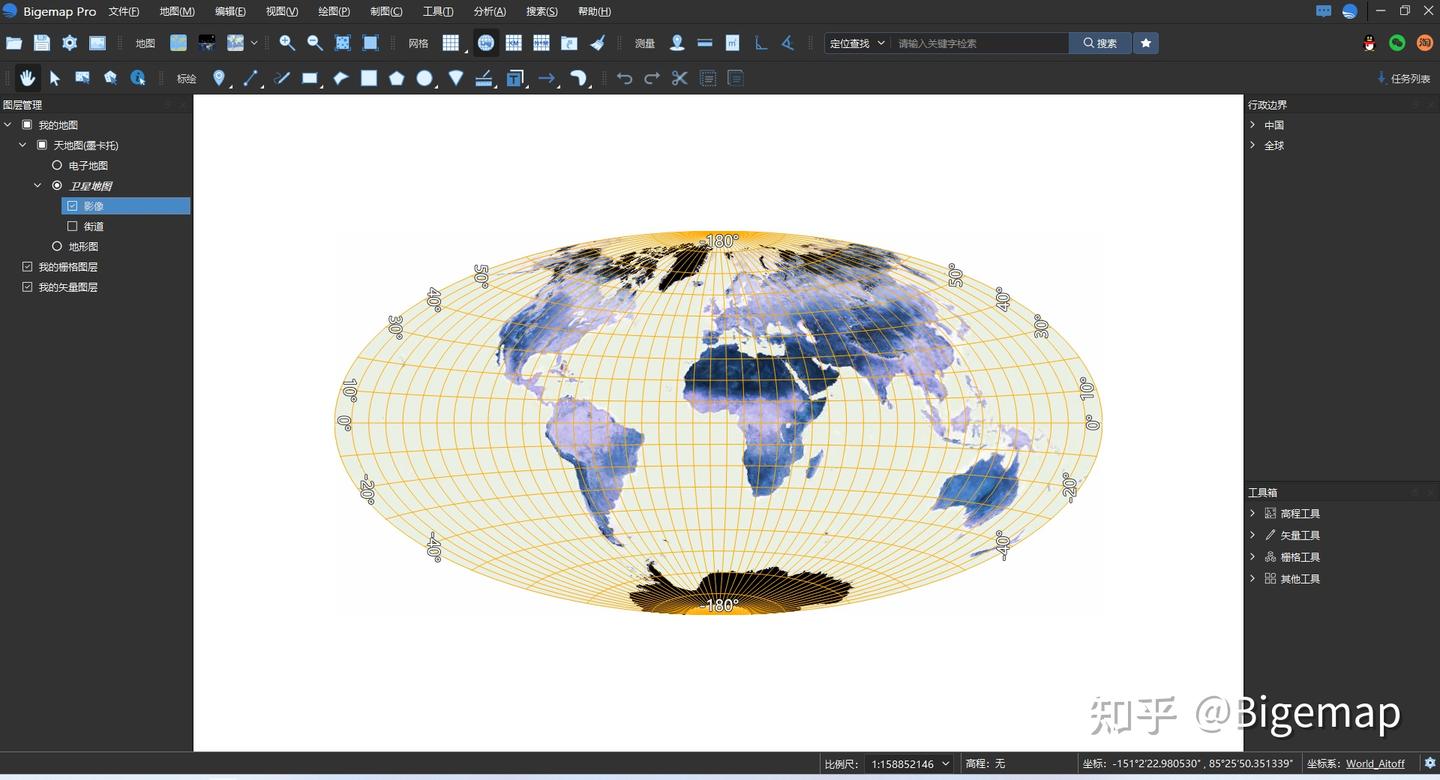1440x780 pixels.
Task: Click the redo arrow icon
Action: point(652,78)
